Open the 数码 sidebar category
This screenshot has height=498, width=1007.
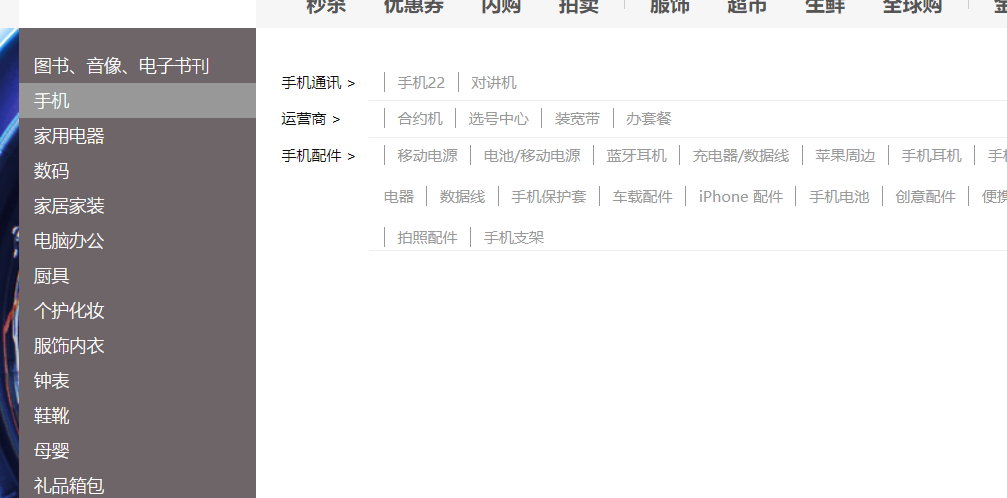pyautogui.click(x=51, y=170)
